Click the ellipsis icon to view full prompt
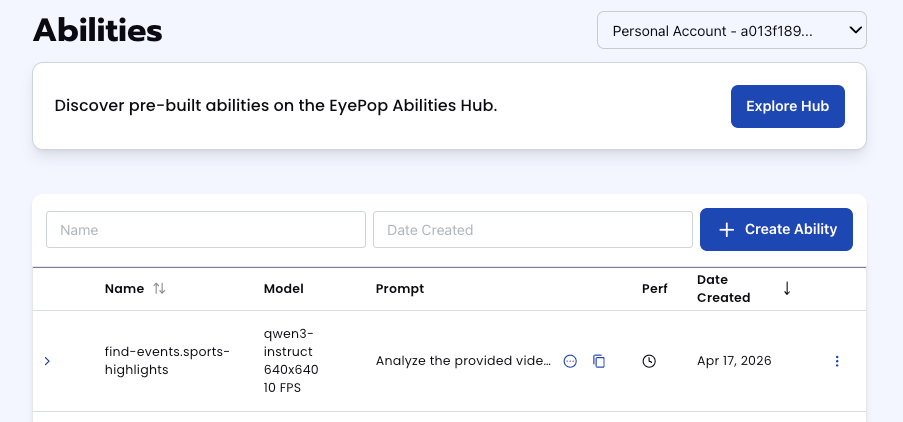 (570, 361)
